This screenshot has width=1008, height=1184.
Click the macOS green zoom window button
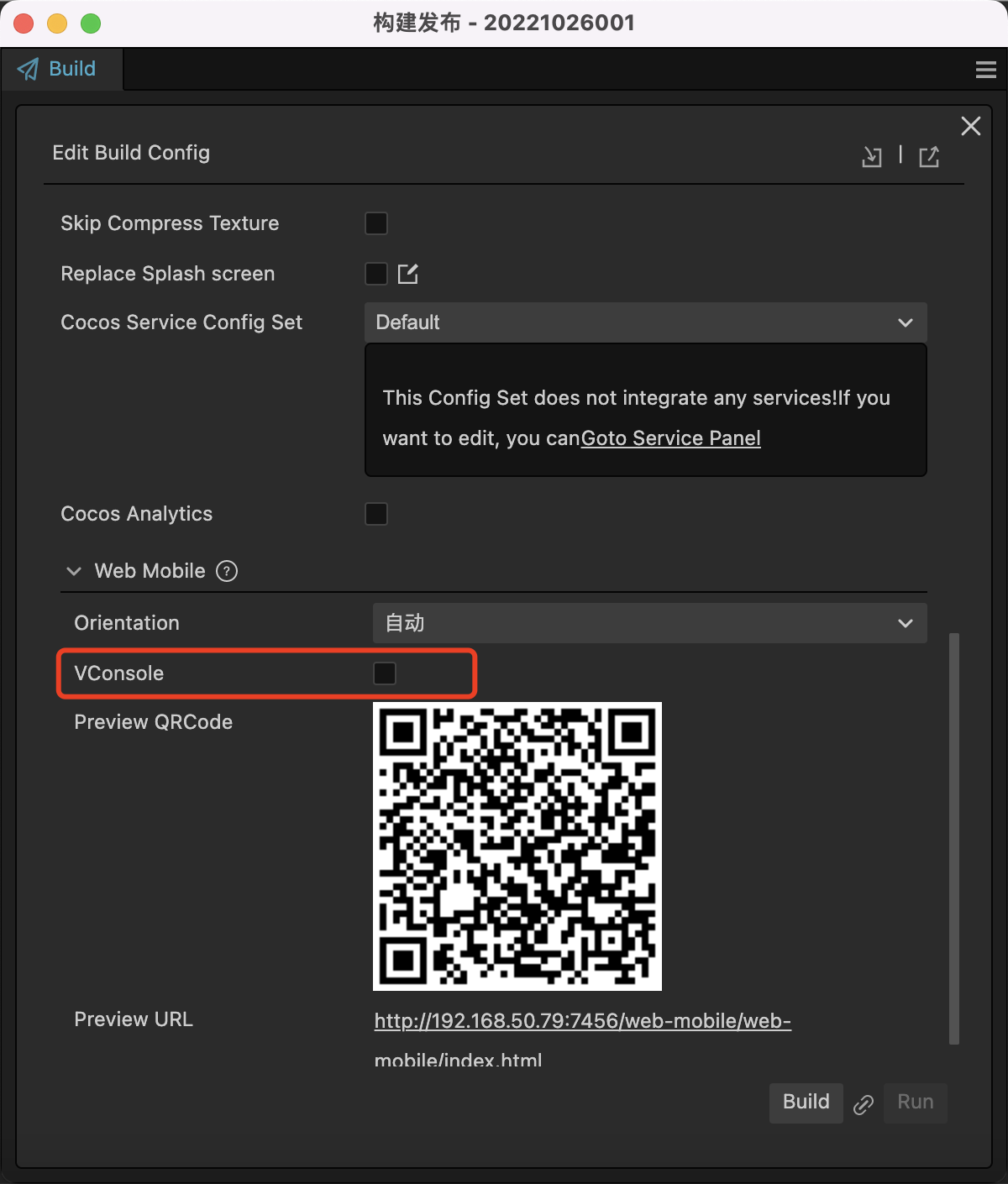coord(91,24)
